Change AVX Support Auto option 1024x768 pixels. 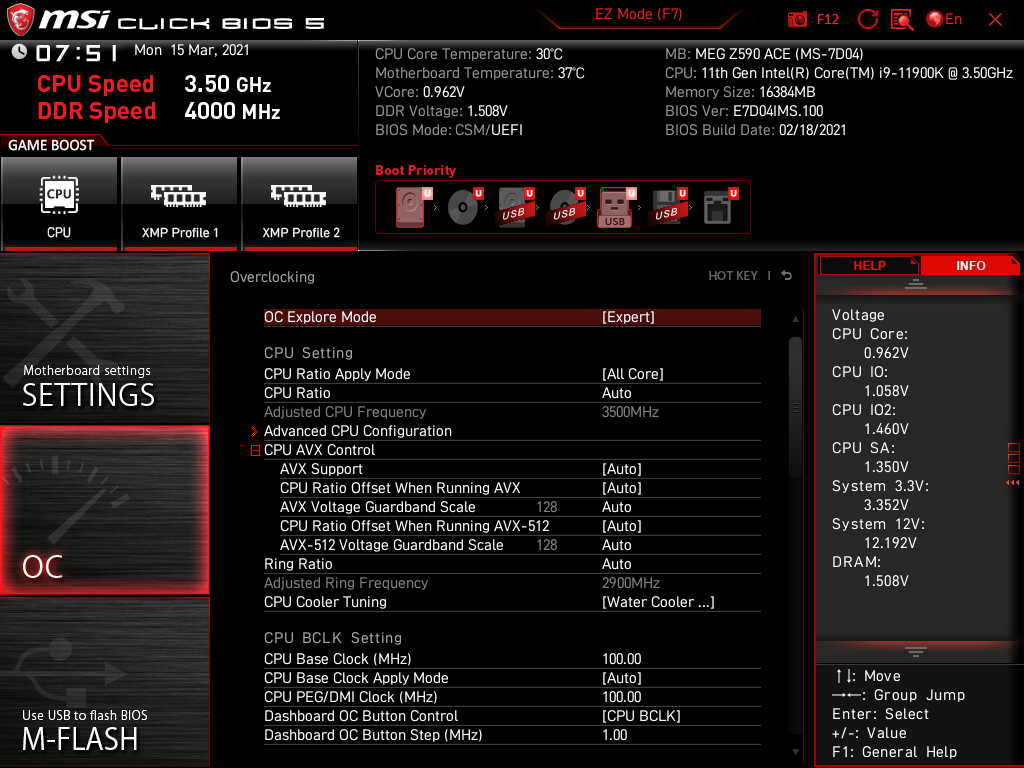tap(622, 469)
